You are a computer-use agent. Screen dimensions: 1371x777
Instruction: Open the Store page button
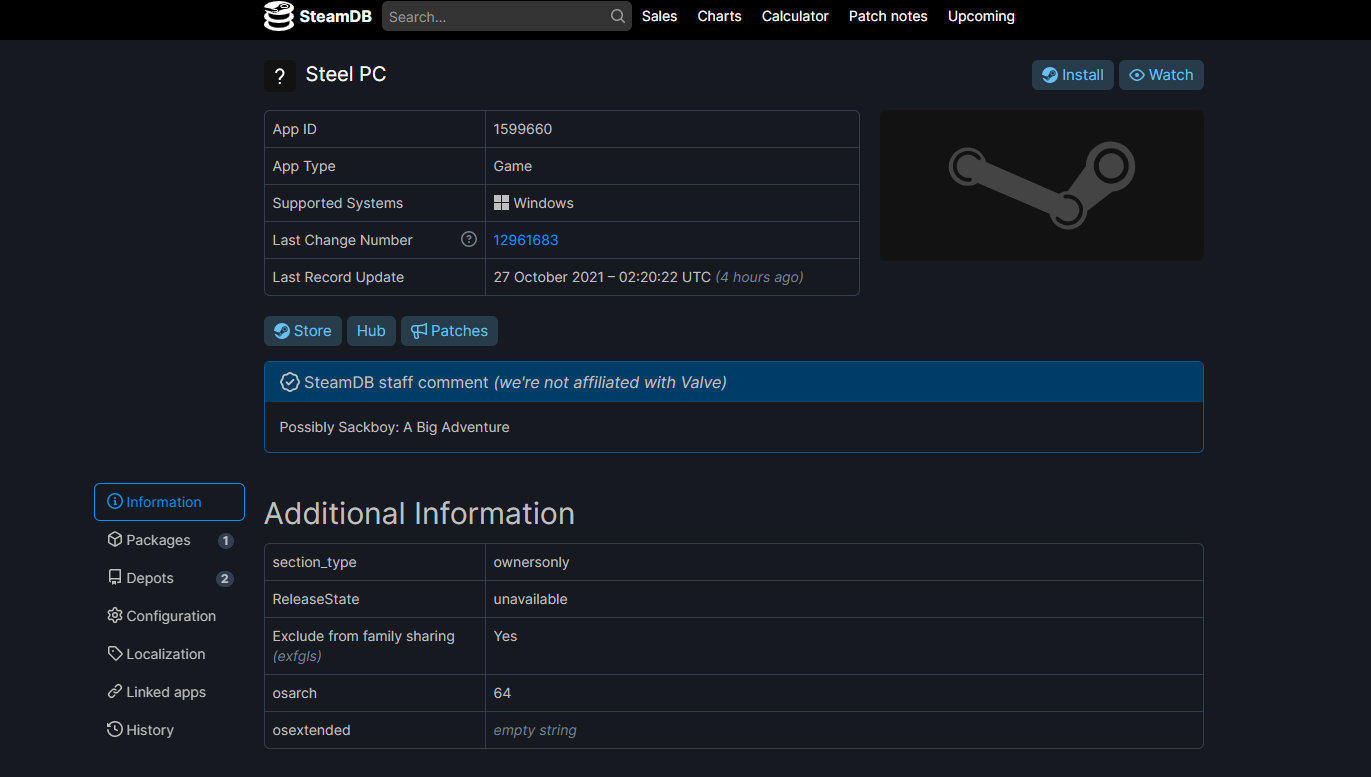[303, 331]
